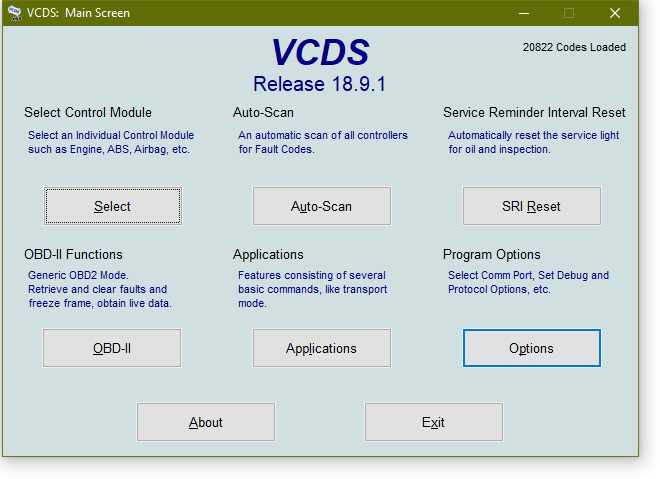Close the VCDS window with X
Screen dimensions: 660x479
[615, 13]
